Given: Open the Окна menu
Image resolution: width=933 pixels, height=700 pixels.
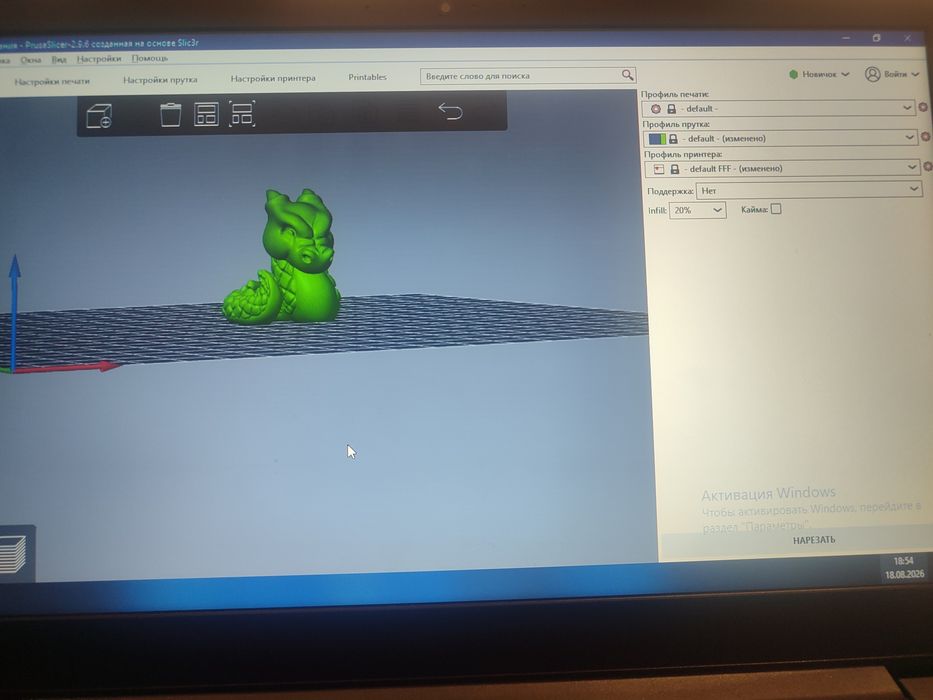Looking at the screenshot, I should click(31, 60).
